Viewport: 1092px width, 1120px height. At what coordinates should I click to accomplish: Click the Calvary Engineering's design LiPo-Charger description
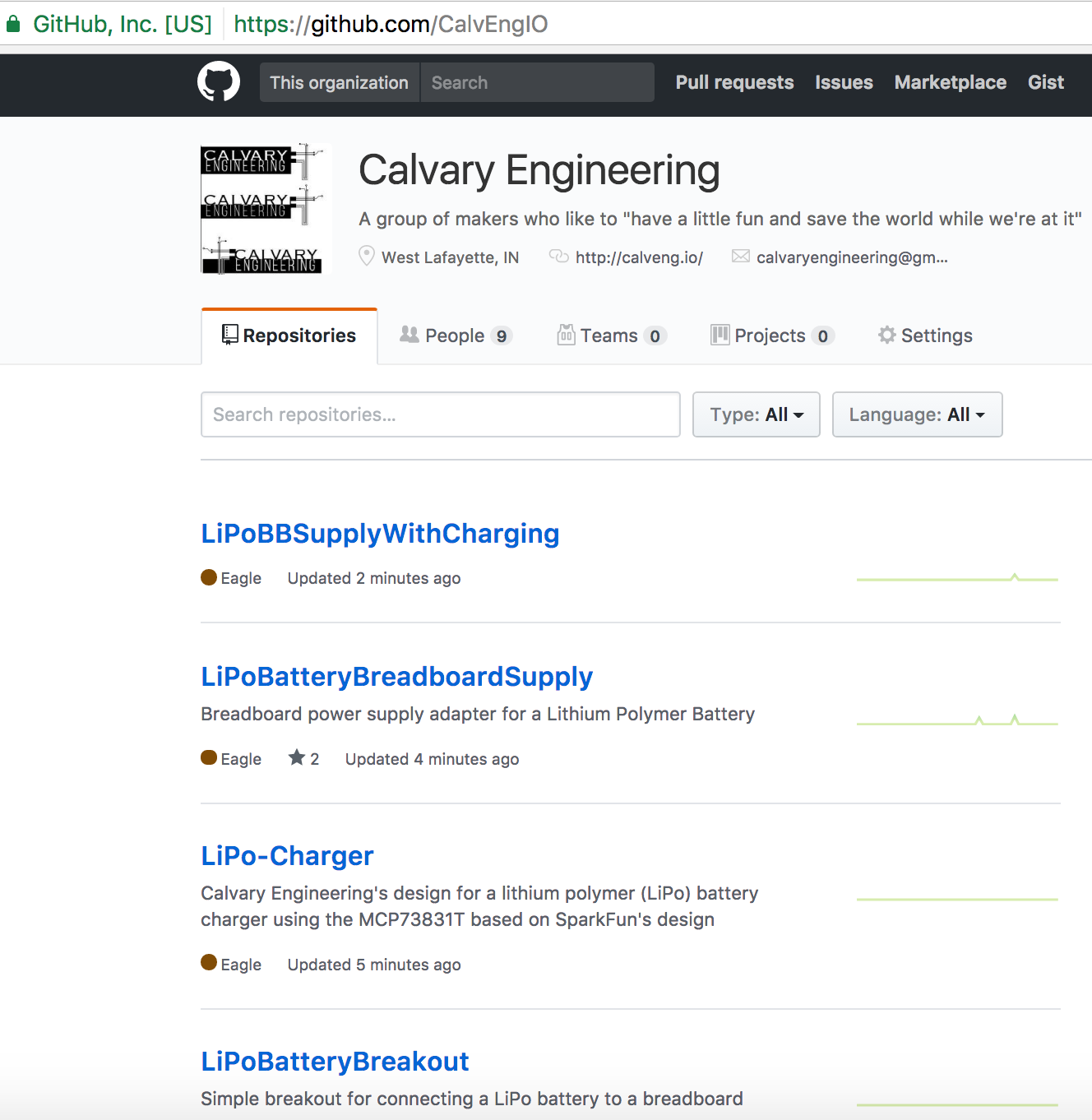[x=479, y=906]
